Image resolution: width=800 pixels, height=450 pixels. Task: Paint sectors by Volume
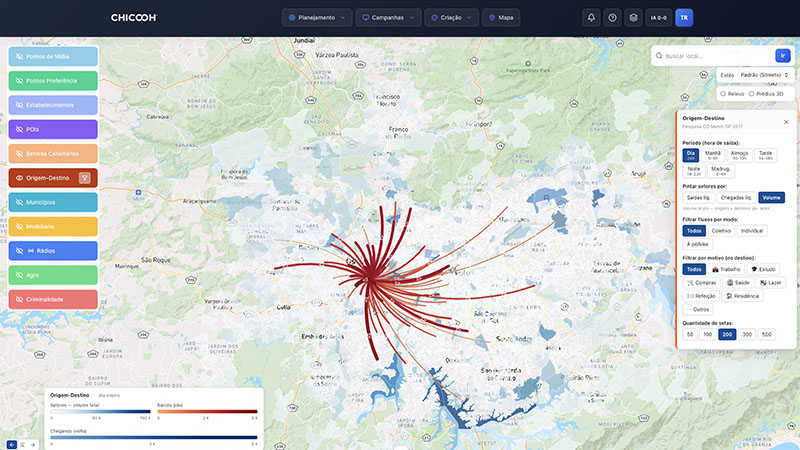click(x=771, y=197)
